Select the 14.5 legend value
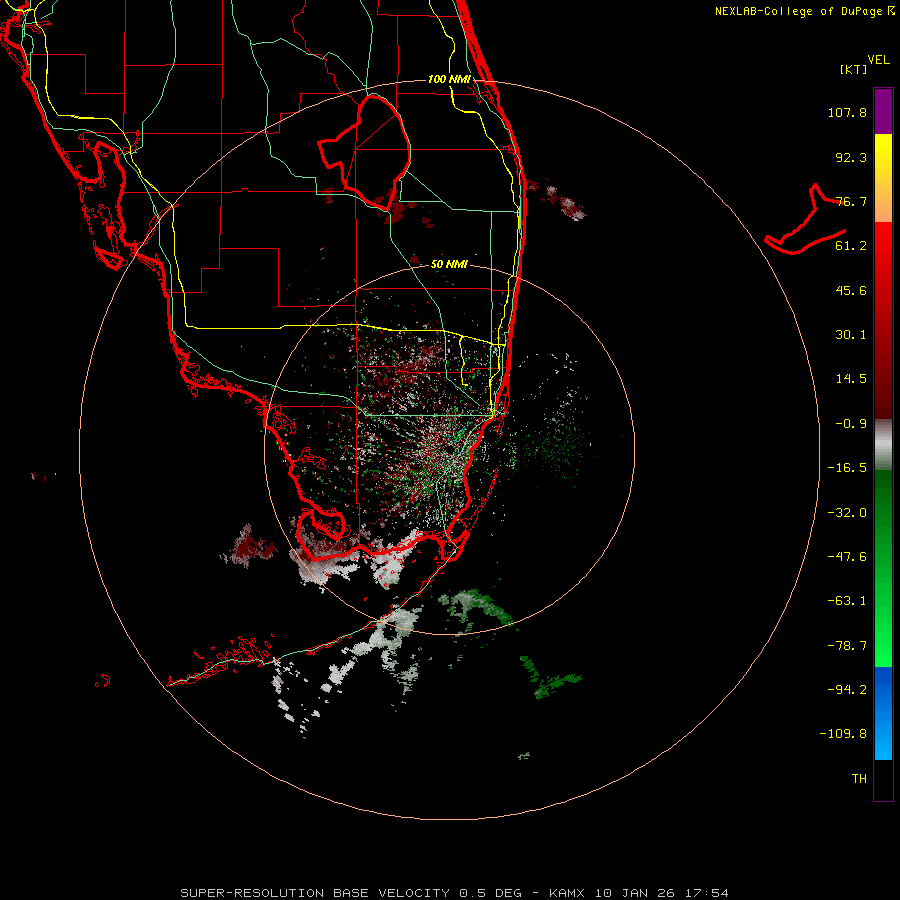The height and width of the screenshot is (900, 900). (851, 379)
